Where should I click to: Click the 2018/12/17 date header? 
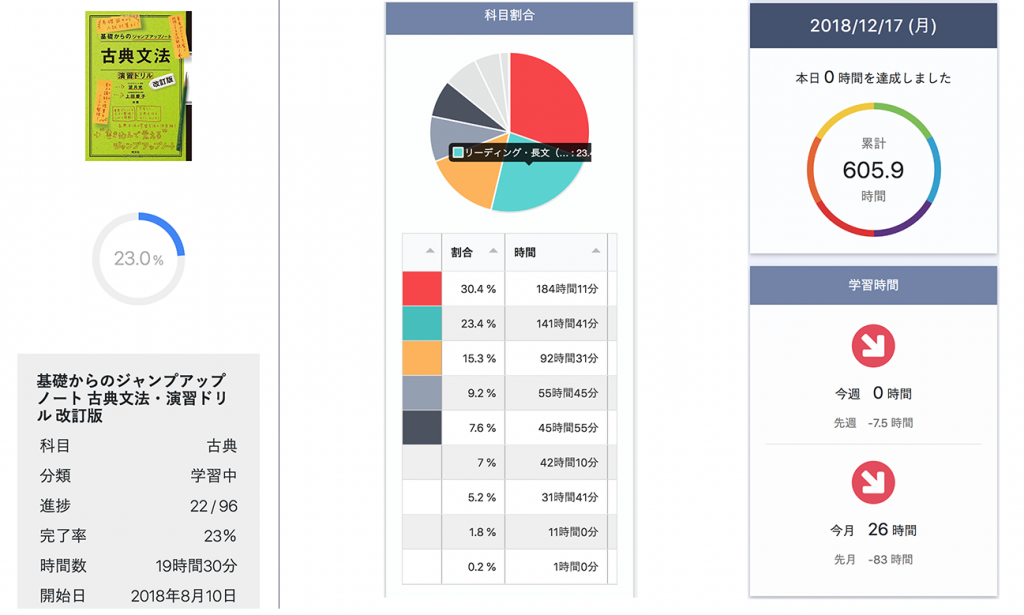tap(873, 26)
